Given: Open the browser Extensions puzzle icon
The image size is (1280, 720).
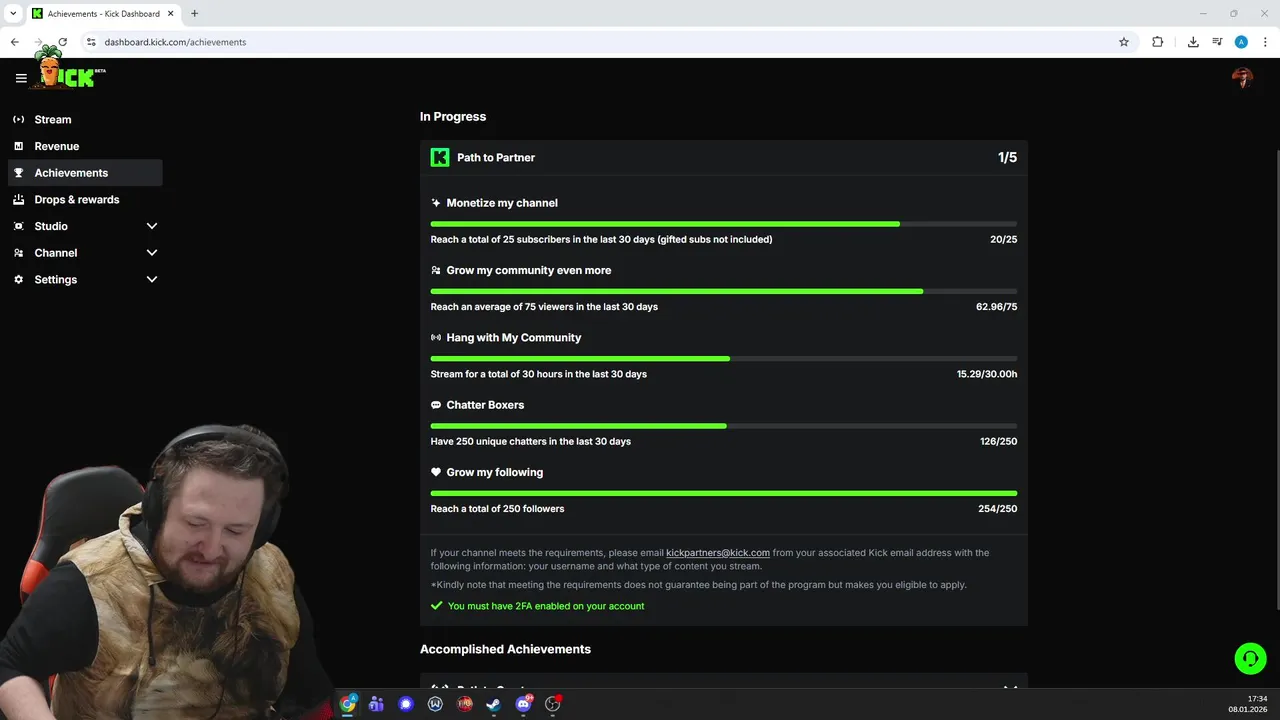Looking at the screenshot, I should tap(1157, 42).
